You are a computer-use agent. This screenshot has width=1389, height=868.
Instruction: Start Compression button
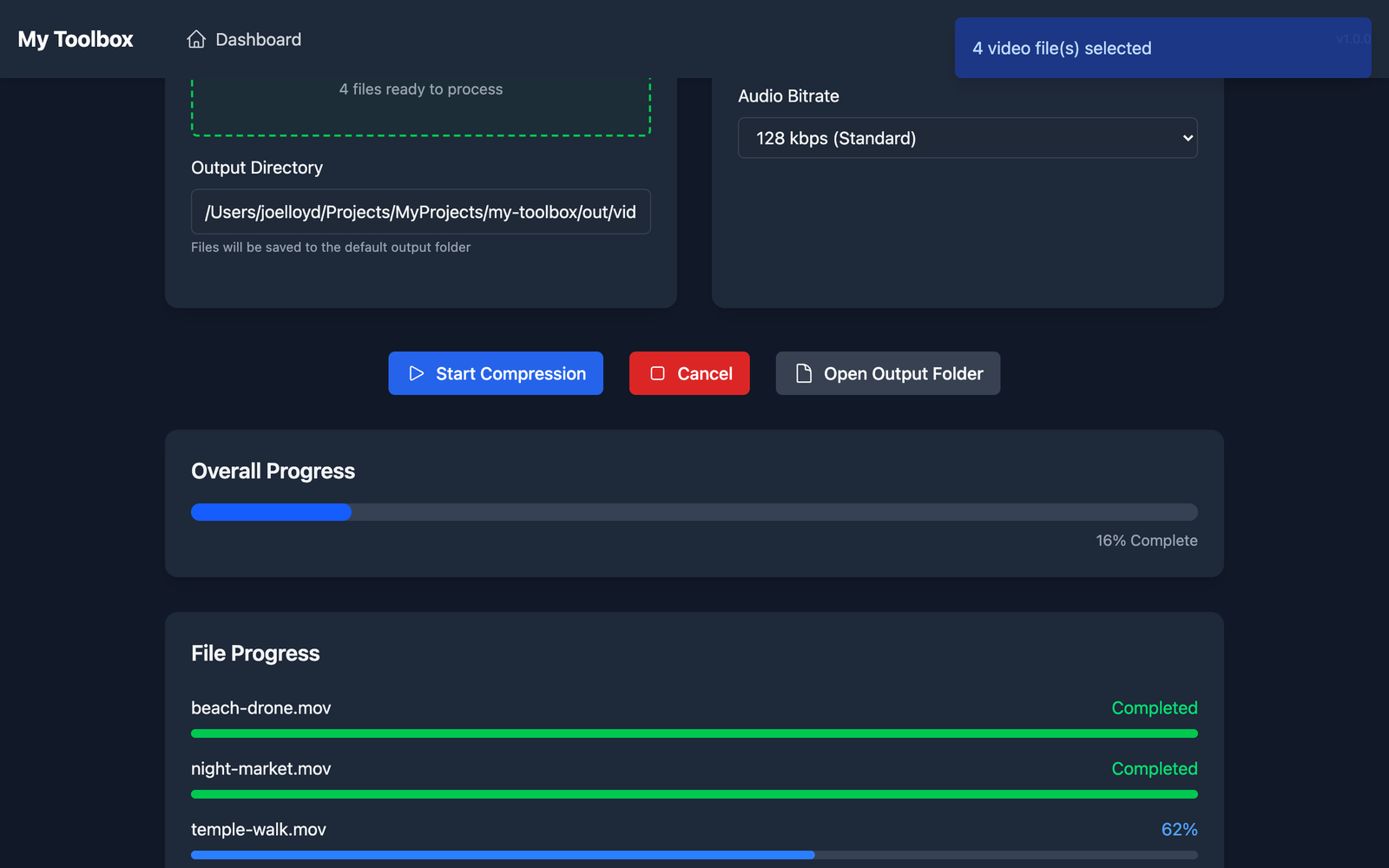pyautogui.click(x=496, y=373)
